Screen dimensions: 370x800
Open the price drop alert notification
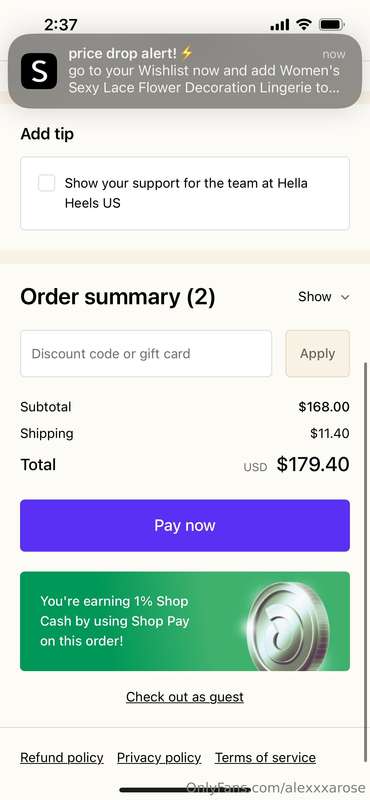(x=185, y=71)
